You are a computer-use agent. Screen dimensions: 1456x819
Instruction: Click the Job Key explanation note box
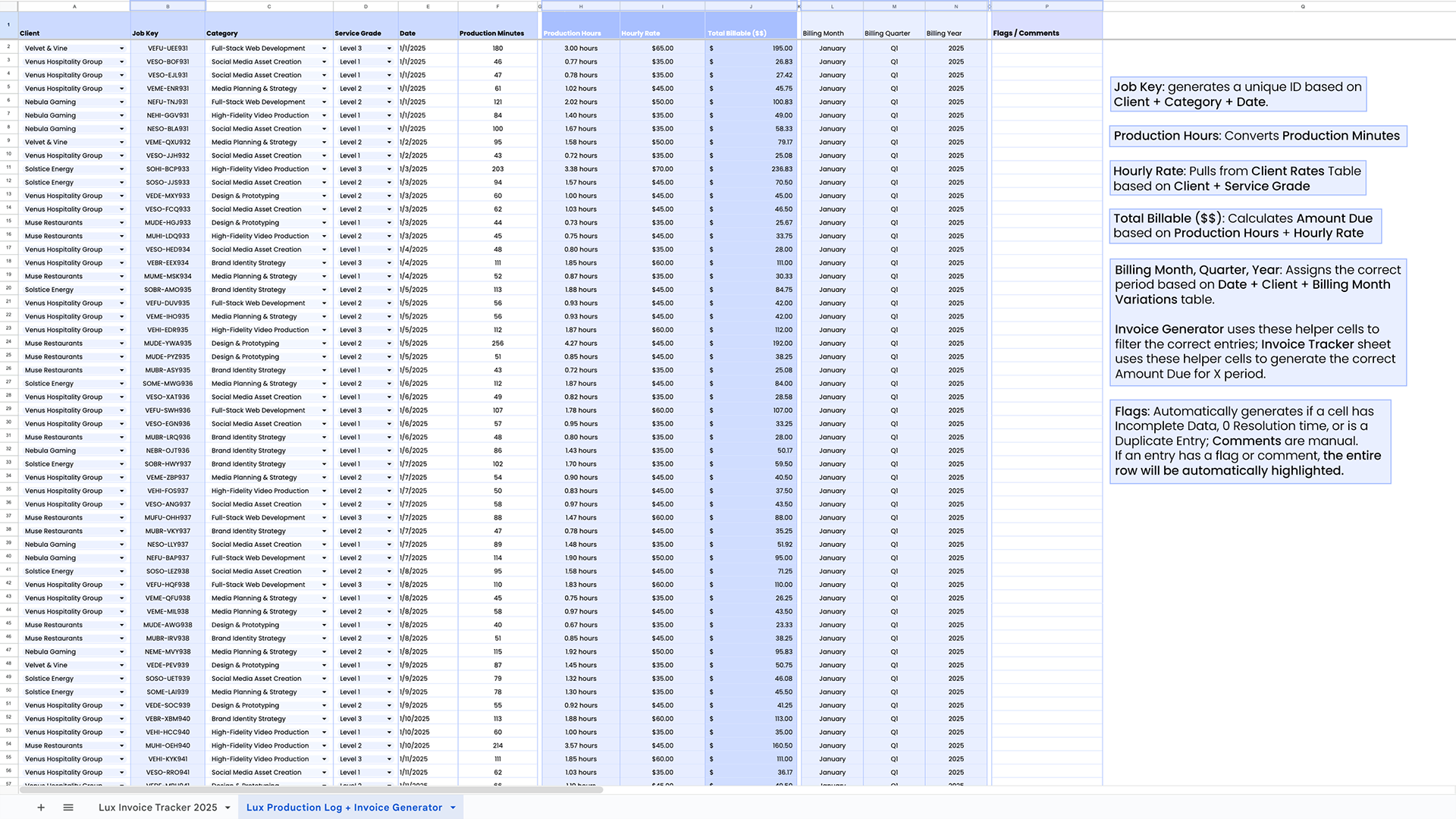1238,94
